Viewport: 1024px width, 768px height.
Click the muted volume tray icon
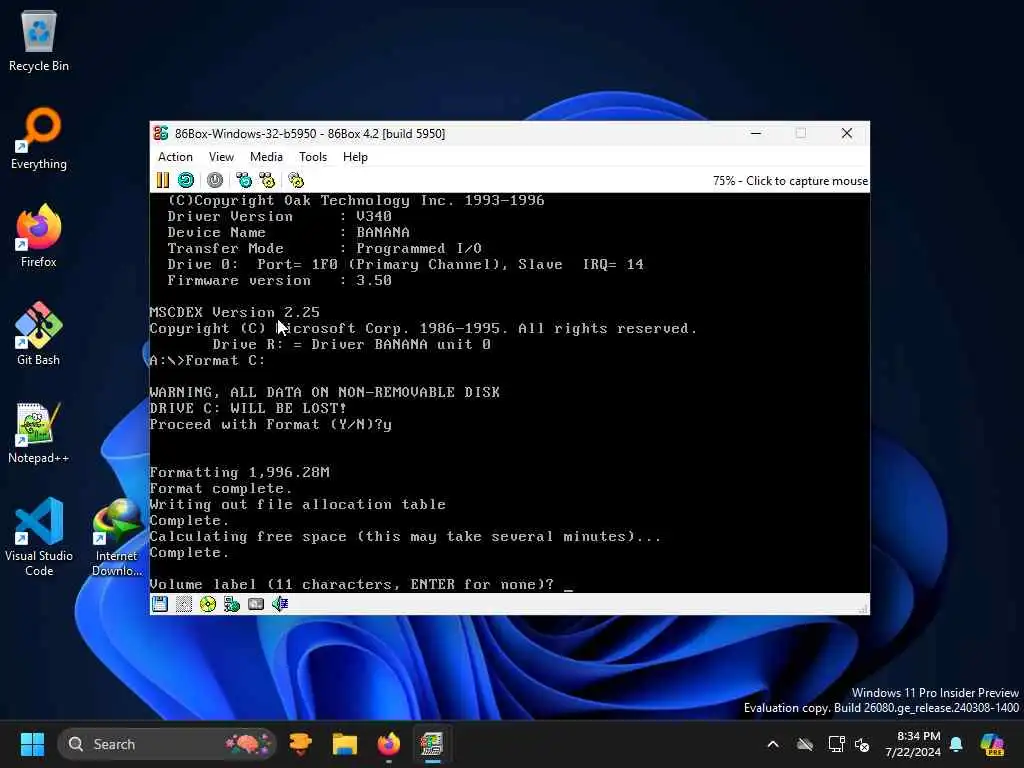tap(862, 744)
